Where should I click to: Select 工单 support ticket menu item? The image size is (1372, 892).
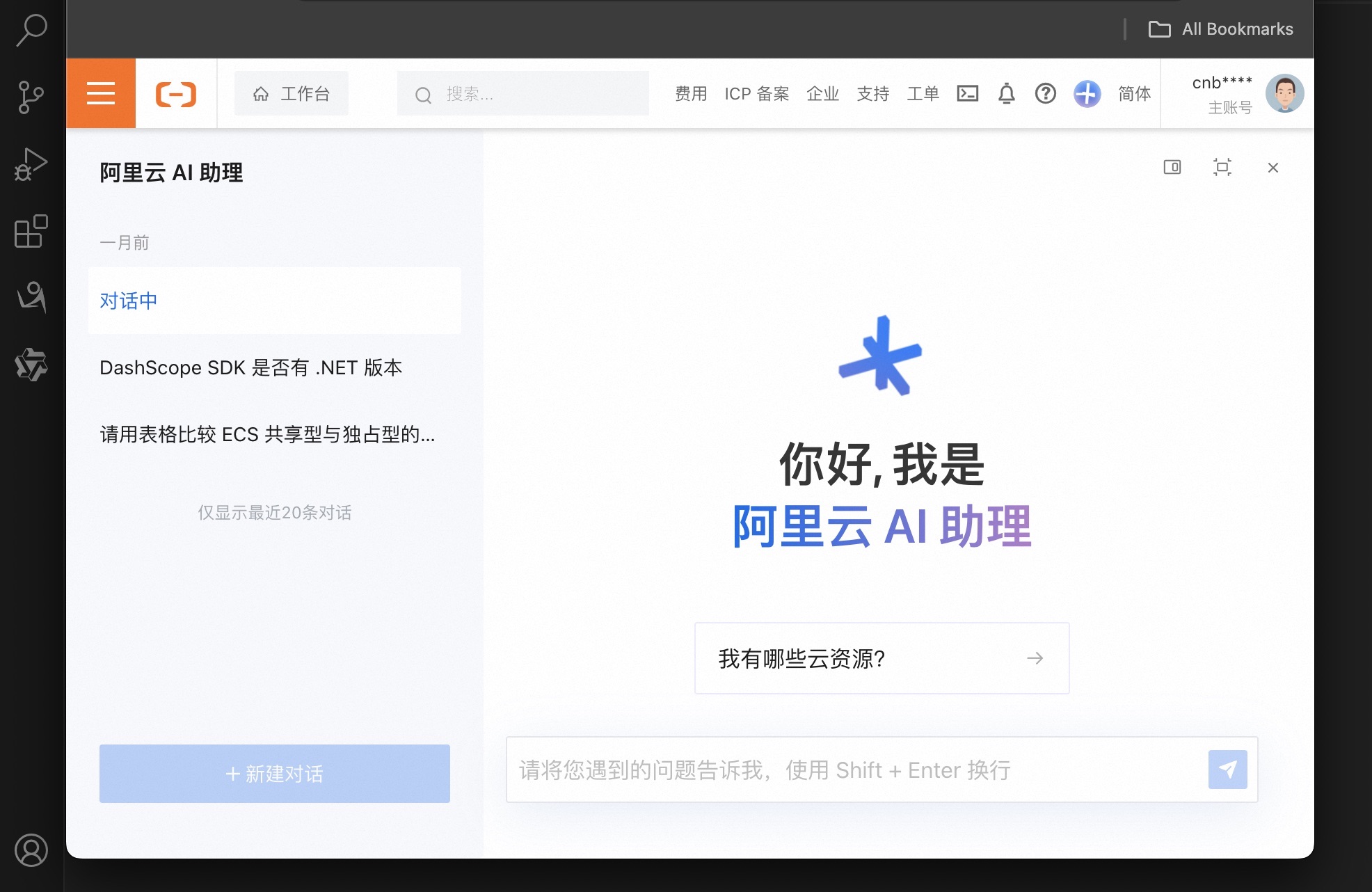click(x=922, y=93)
